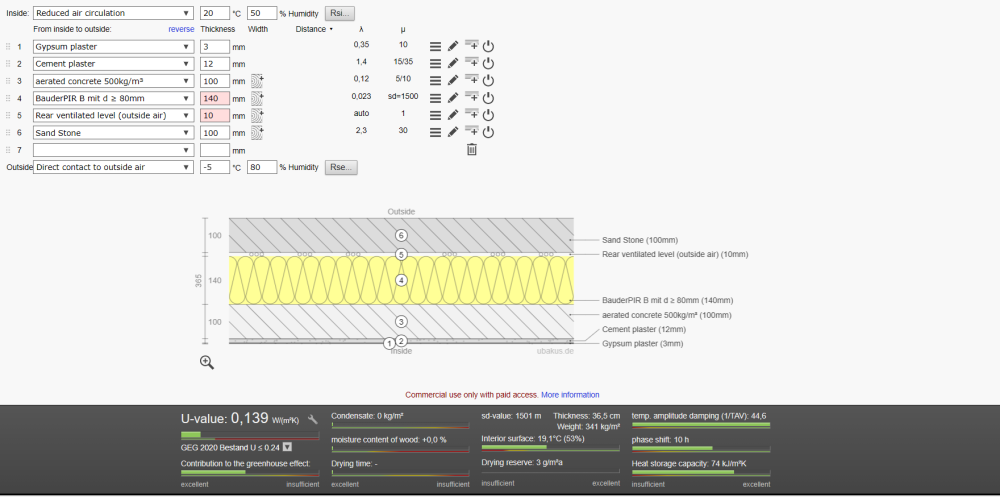Edit BauderPIR material with pencil icon

(x=453, y=98)
